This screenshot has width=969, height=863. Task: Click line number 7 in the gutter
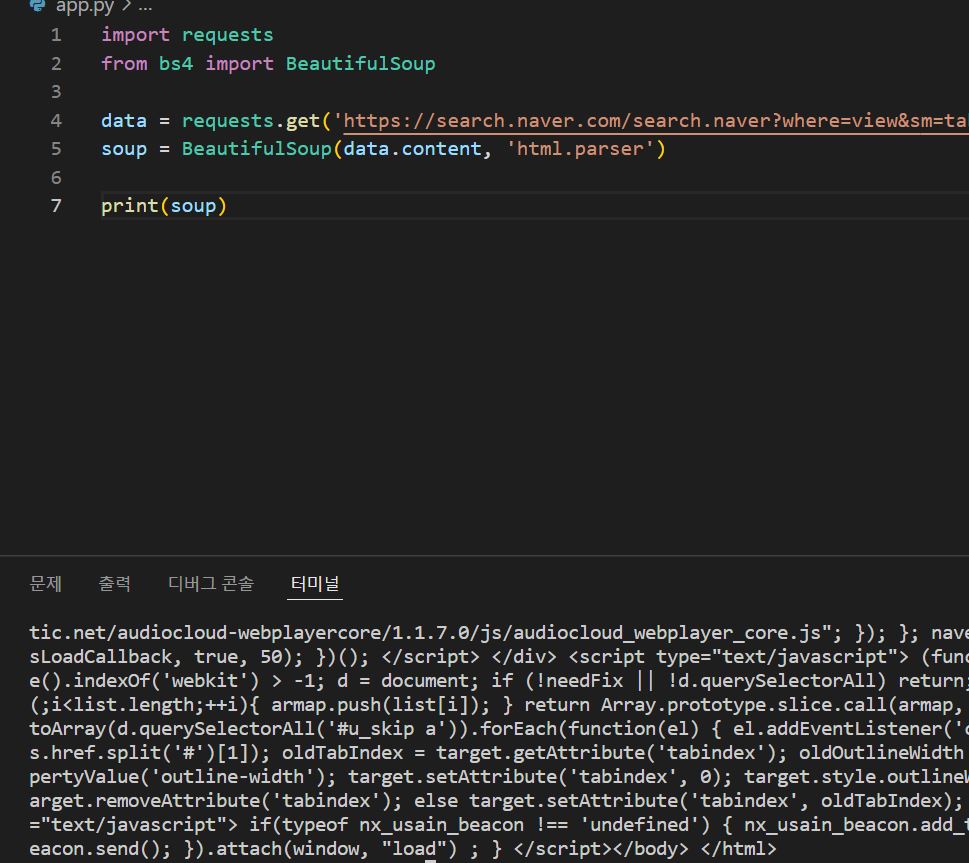point(56,206)
